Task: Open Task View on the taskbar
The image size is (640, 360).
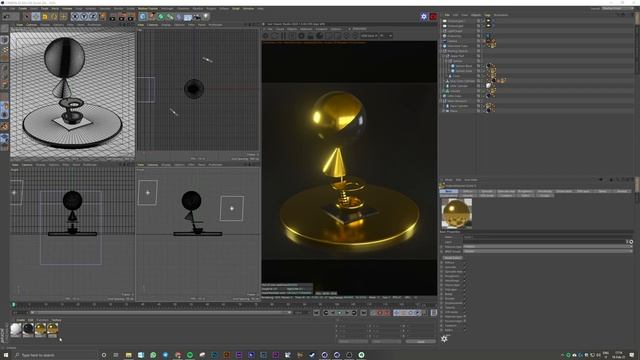Action: pyautogui.click(x=116, y=355)
